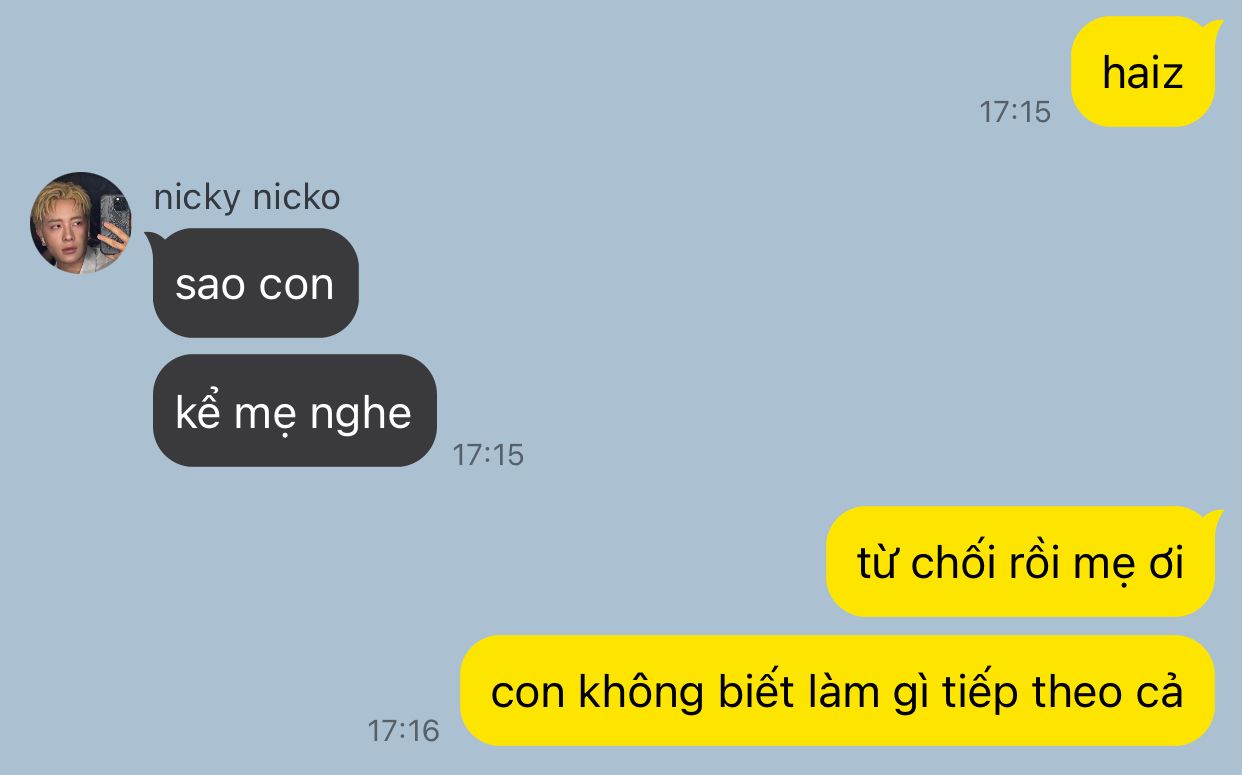Screen dimensions: 1242x775
Task: Tap the sender name nicky nicko
Action: 246,197
